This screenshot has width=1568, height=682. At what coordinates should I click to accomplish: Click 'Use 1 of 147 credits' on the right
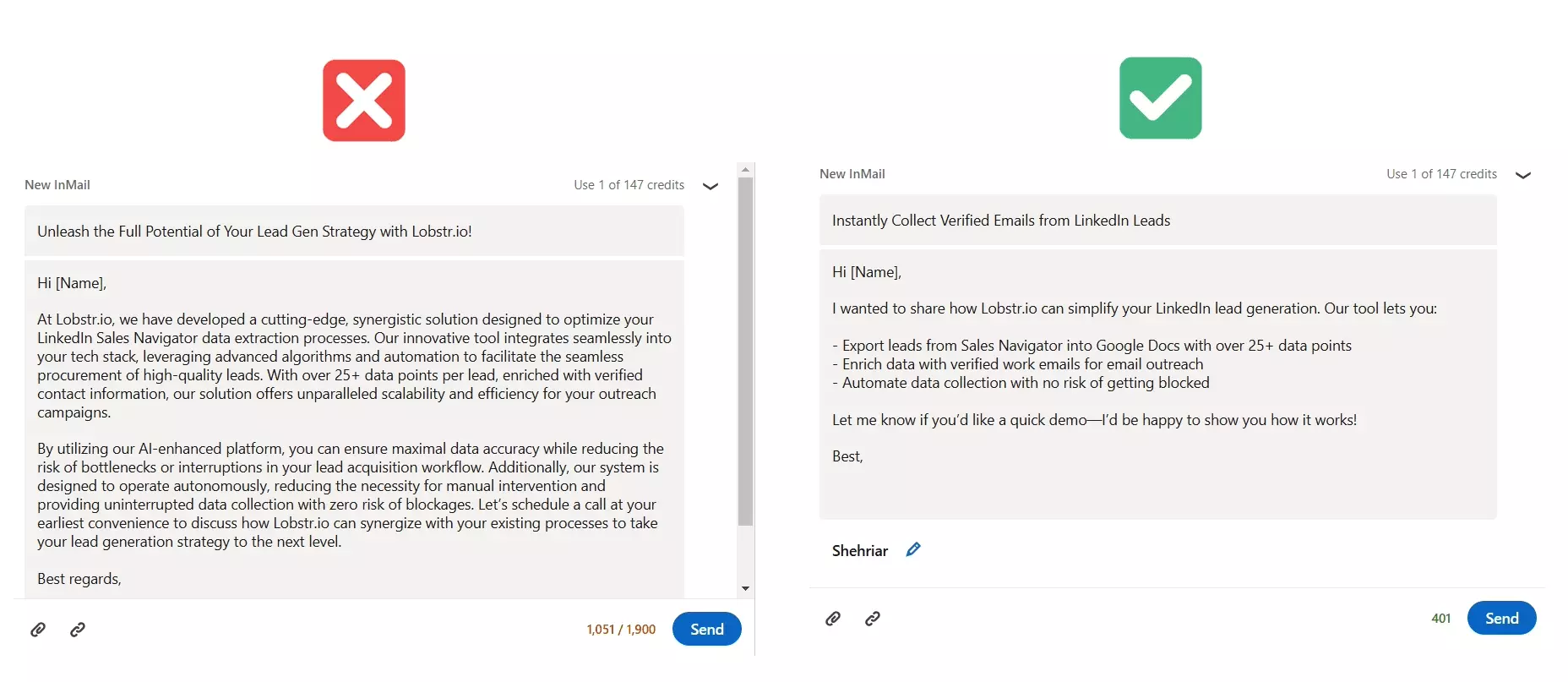coord(1441,173)
